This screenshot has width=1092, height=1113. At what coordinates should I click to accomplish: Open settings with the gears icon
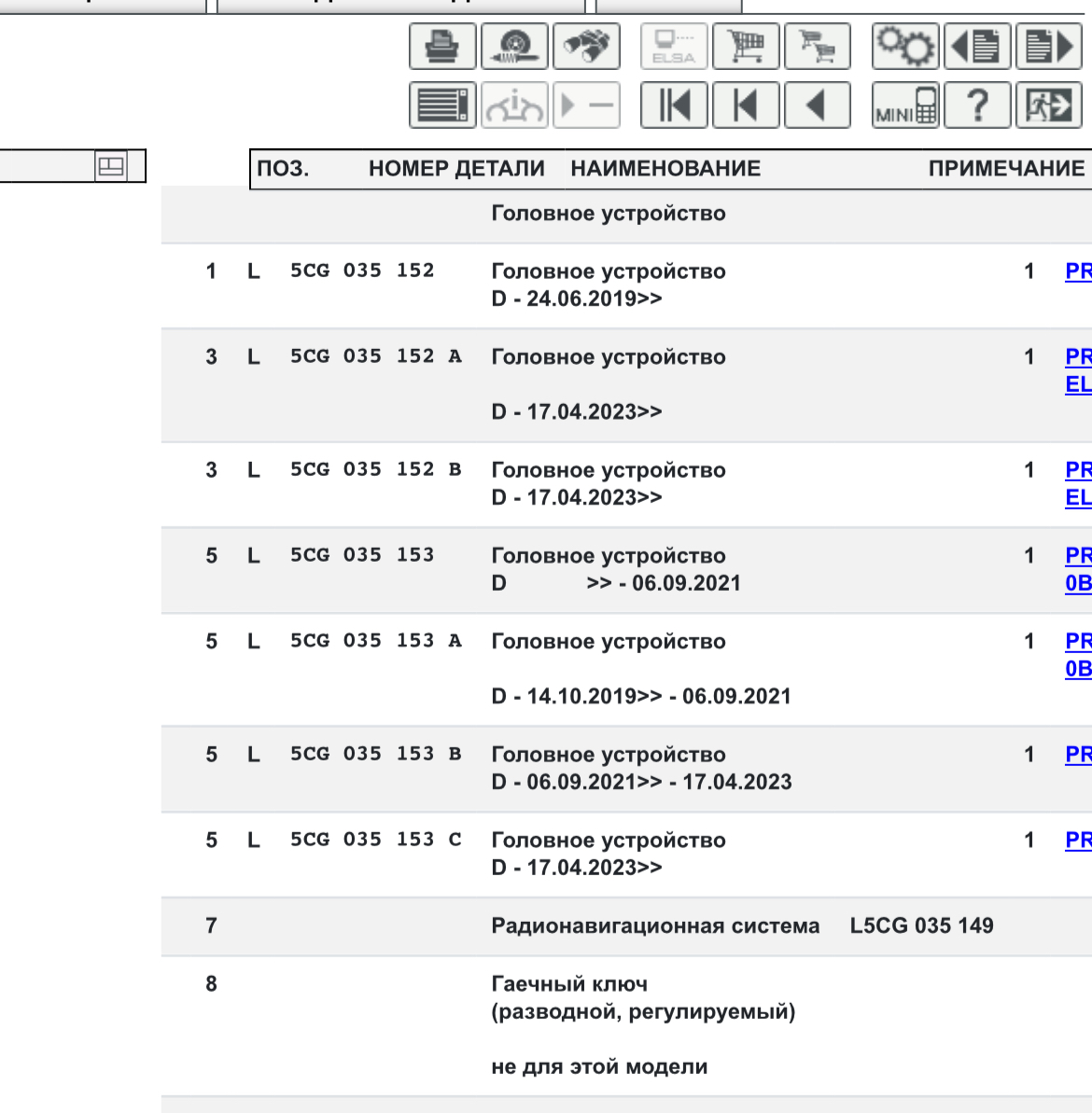(x=905, y=46)
